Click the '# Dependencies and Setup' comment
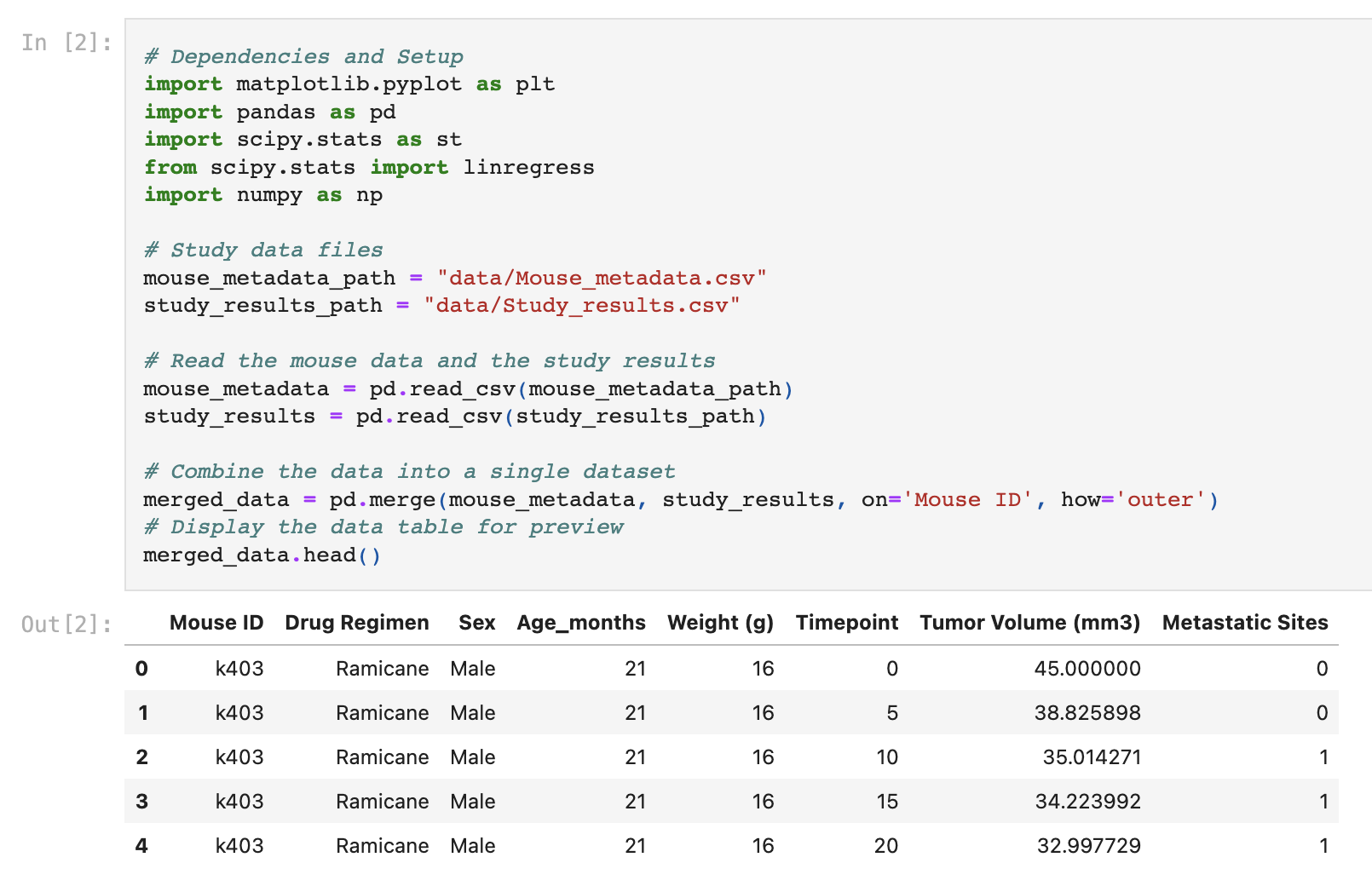Viewport: 1372px width, 886px height. pyautogui.click(x=304, y=57)
